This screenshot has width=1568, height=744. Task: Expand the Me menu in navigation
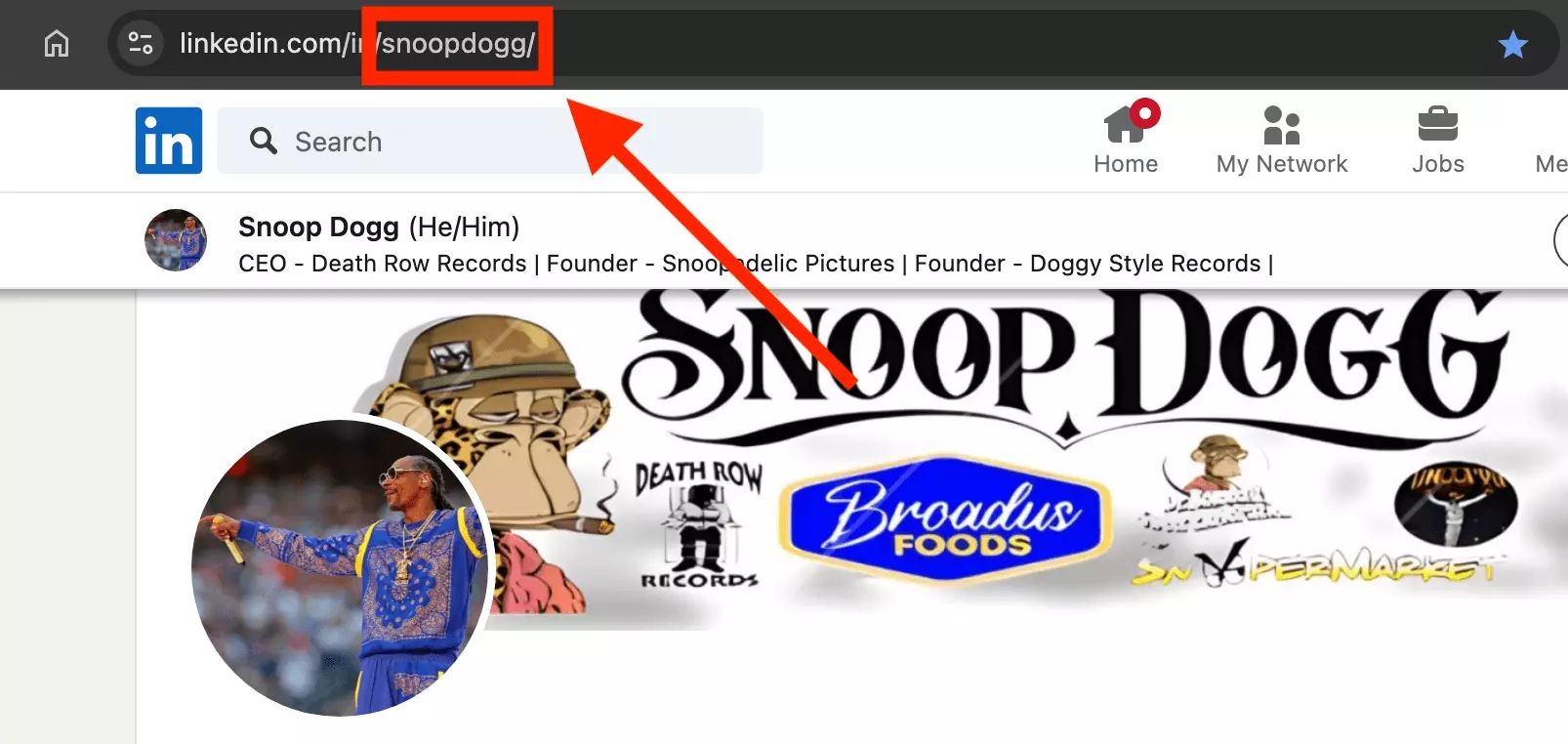click(x=1550, y=164)
